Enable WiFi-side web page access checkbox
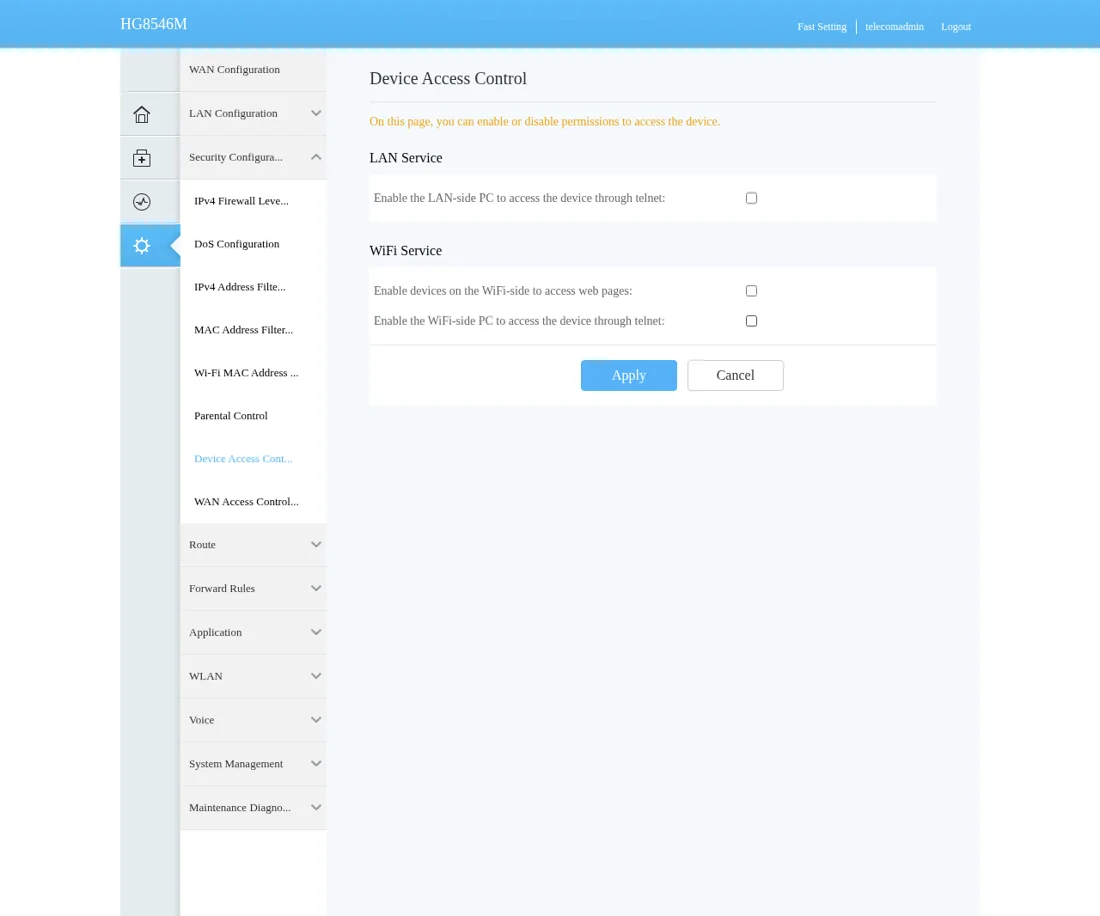The width and height of the screenshot is (1100, 916). 751,291
